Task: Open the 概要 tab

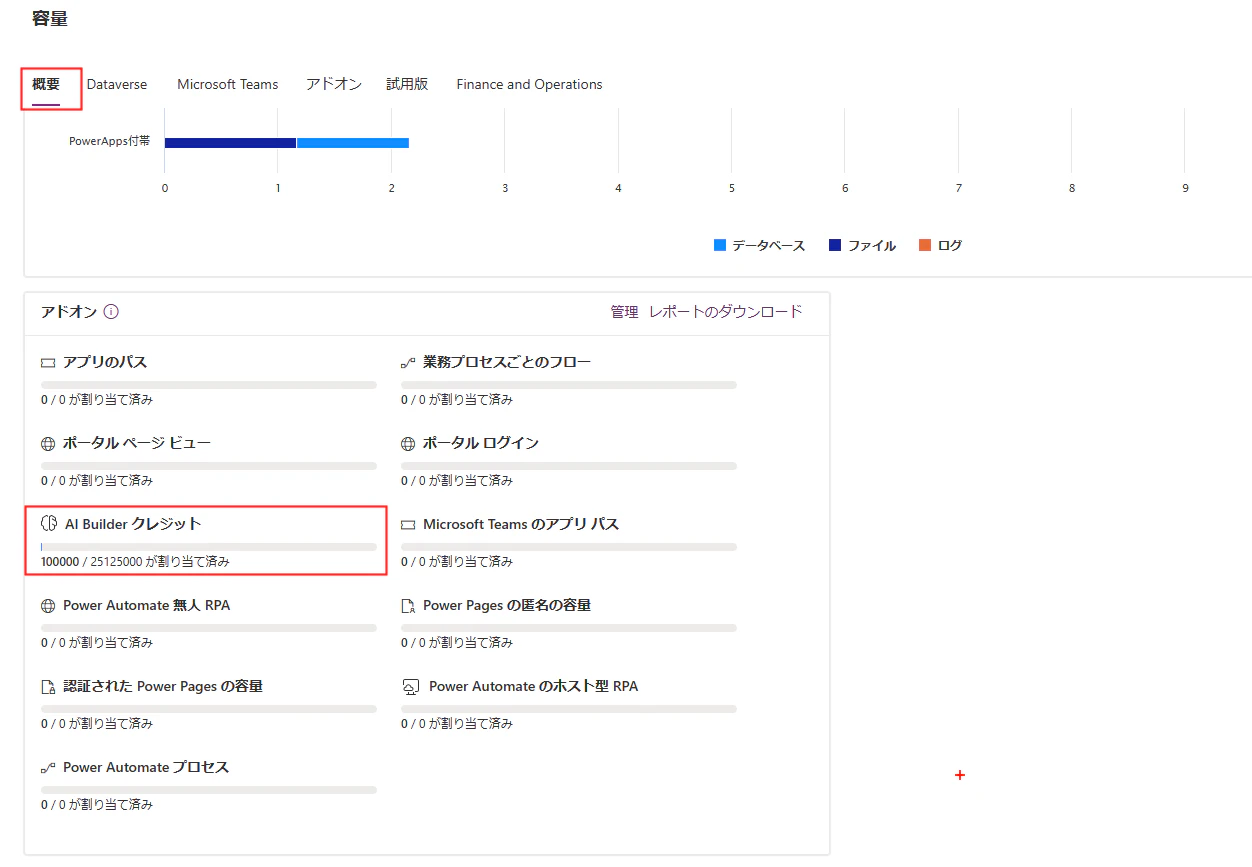Action: (46, 84)
